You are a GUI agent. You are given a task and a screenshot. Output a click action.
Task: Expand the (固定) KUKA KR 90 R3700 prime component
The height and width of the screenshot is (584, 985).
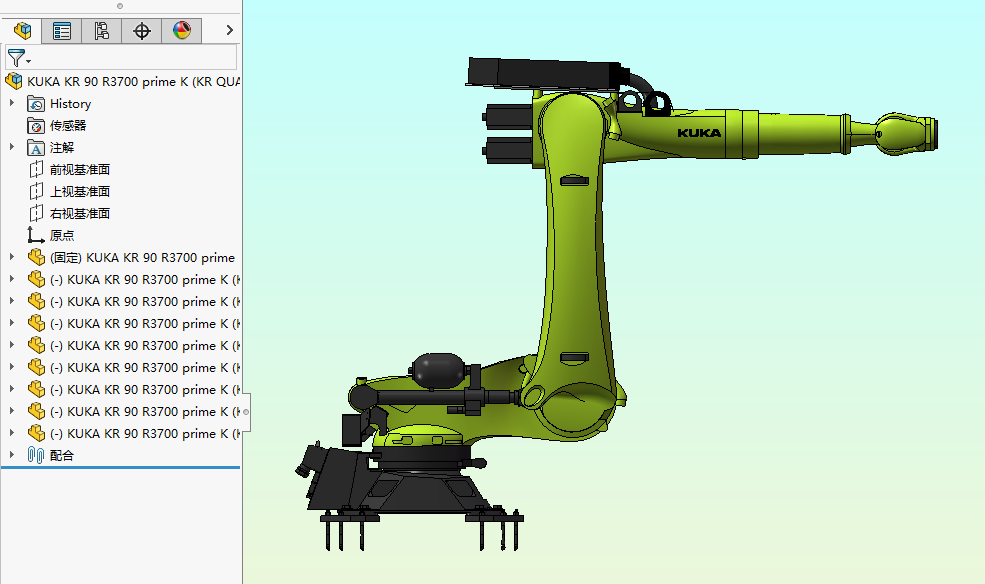pos(11,257)
